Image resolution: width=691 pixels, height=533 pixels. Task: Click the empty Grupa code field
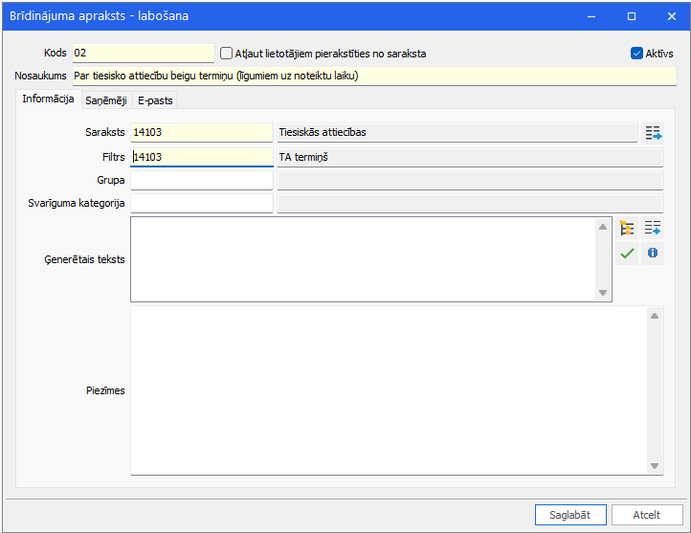tap(202, 180)
